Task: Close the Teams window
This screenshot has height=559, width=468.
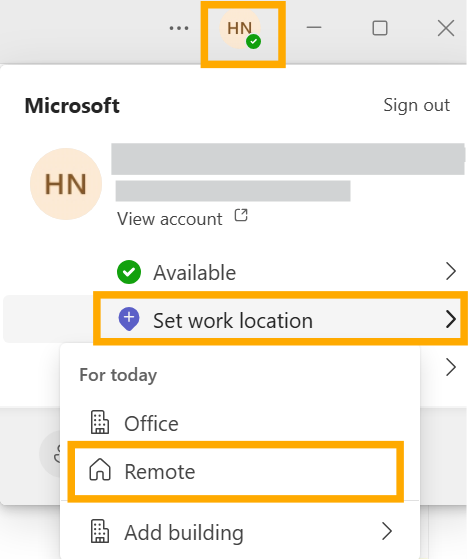Action: tap(446, 28)
